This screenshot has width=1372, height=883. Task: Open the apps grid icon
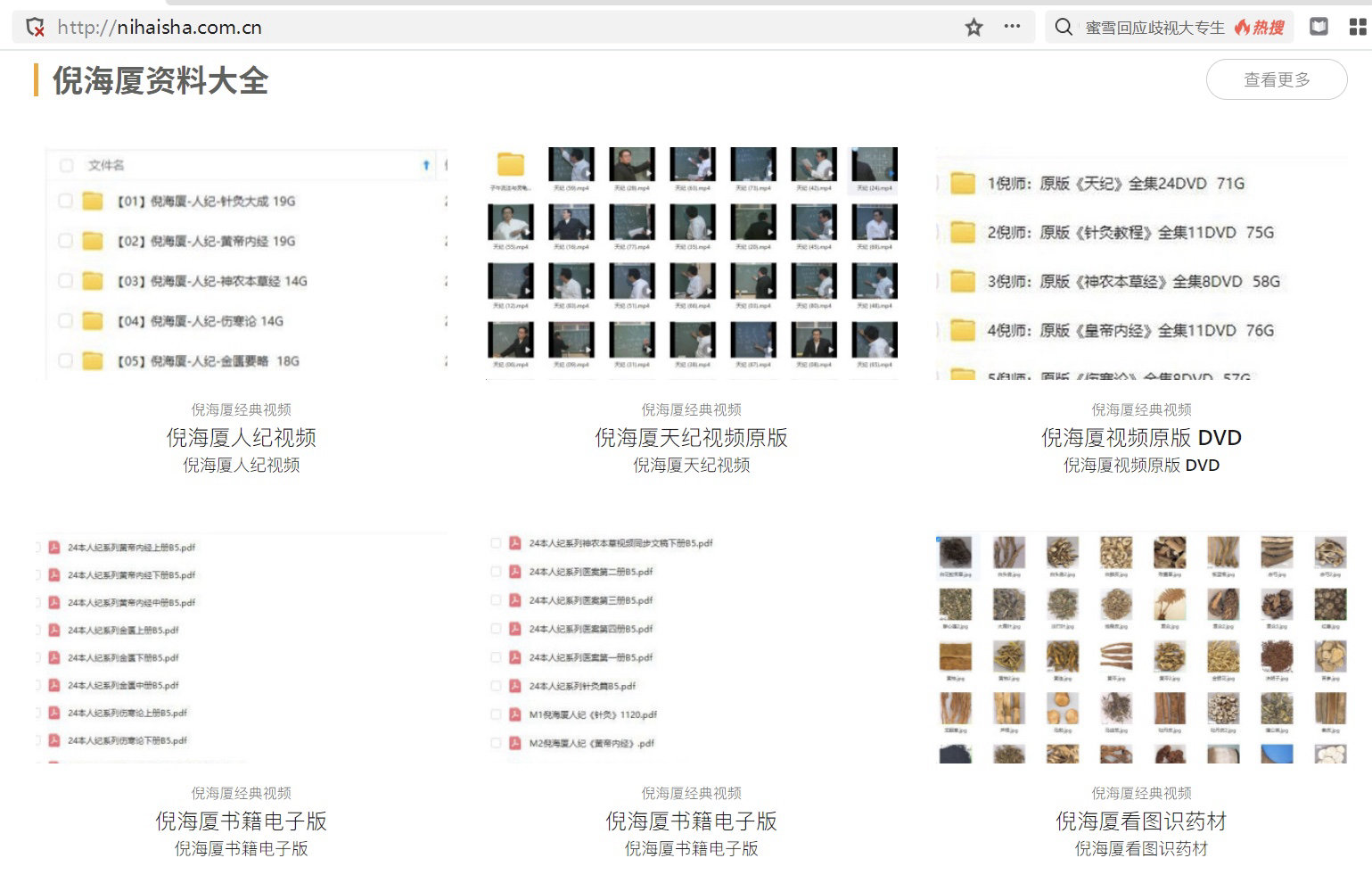[x=1357, y=27]
